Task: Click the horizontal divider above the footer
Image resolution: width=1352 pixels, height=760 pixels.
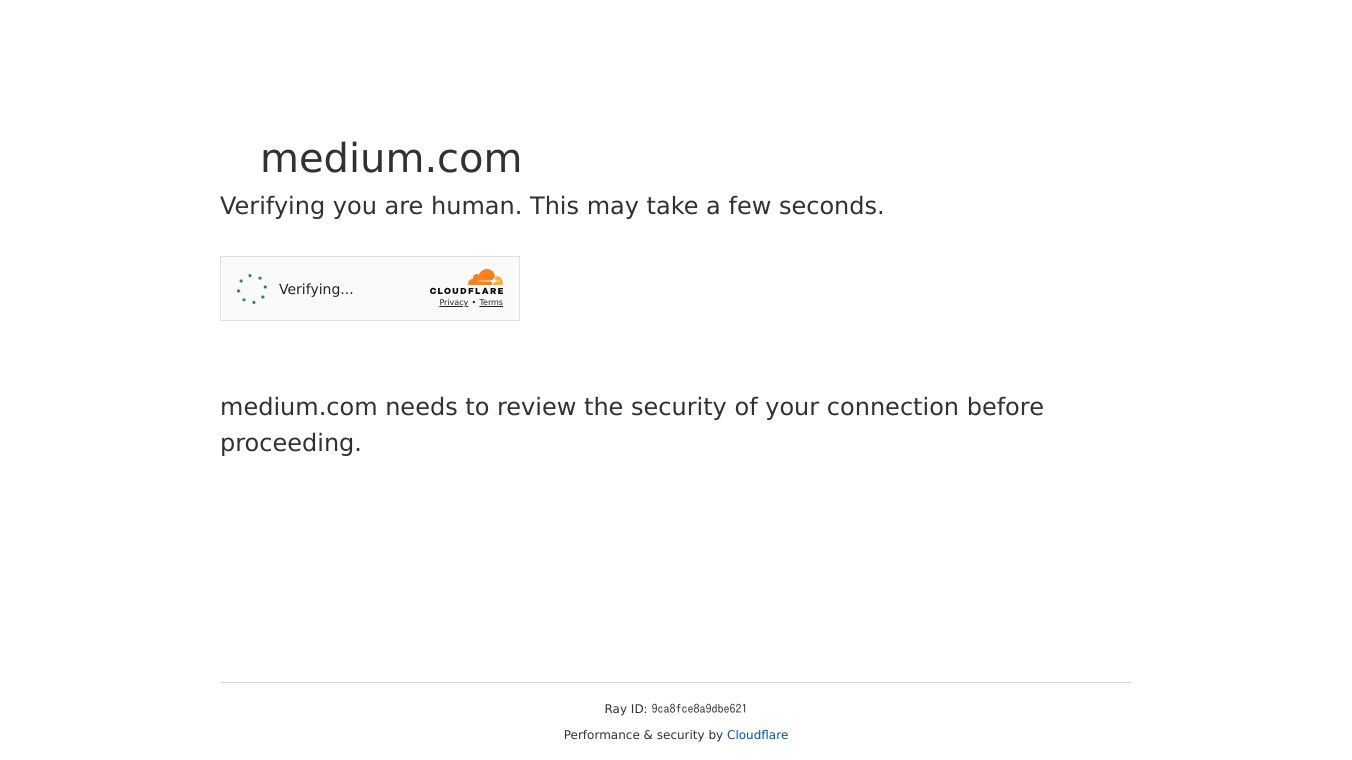Action: [676, 683]
